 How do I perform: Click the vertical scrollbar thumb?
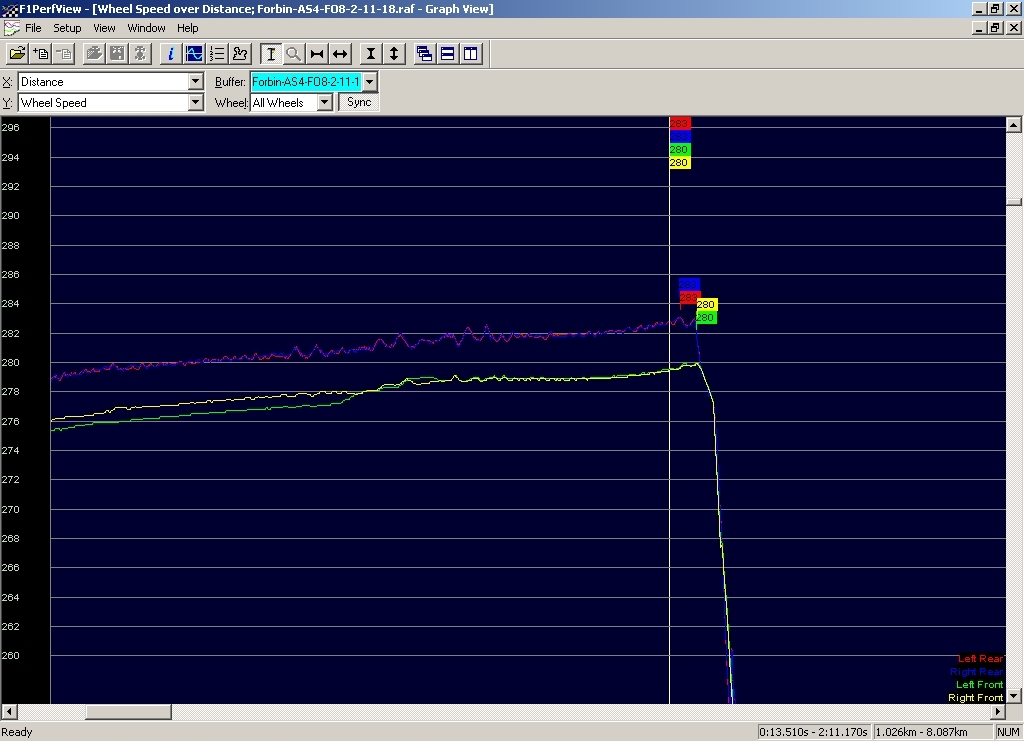[x=1014, y=202]
